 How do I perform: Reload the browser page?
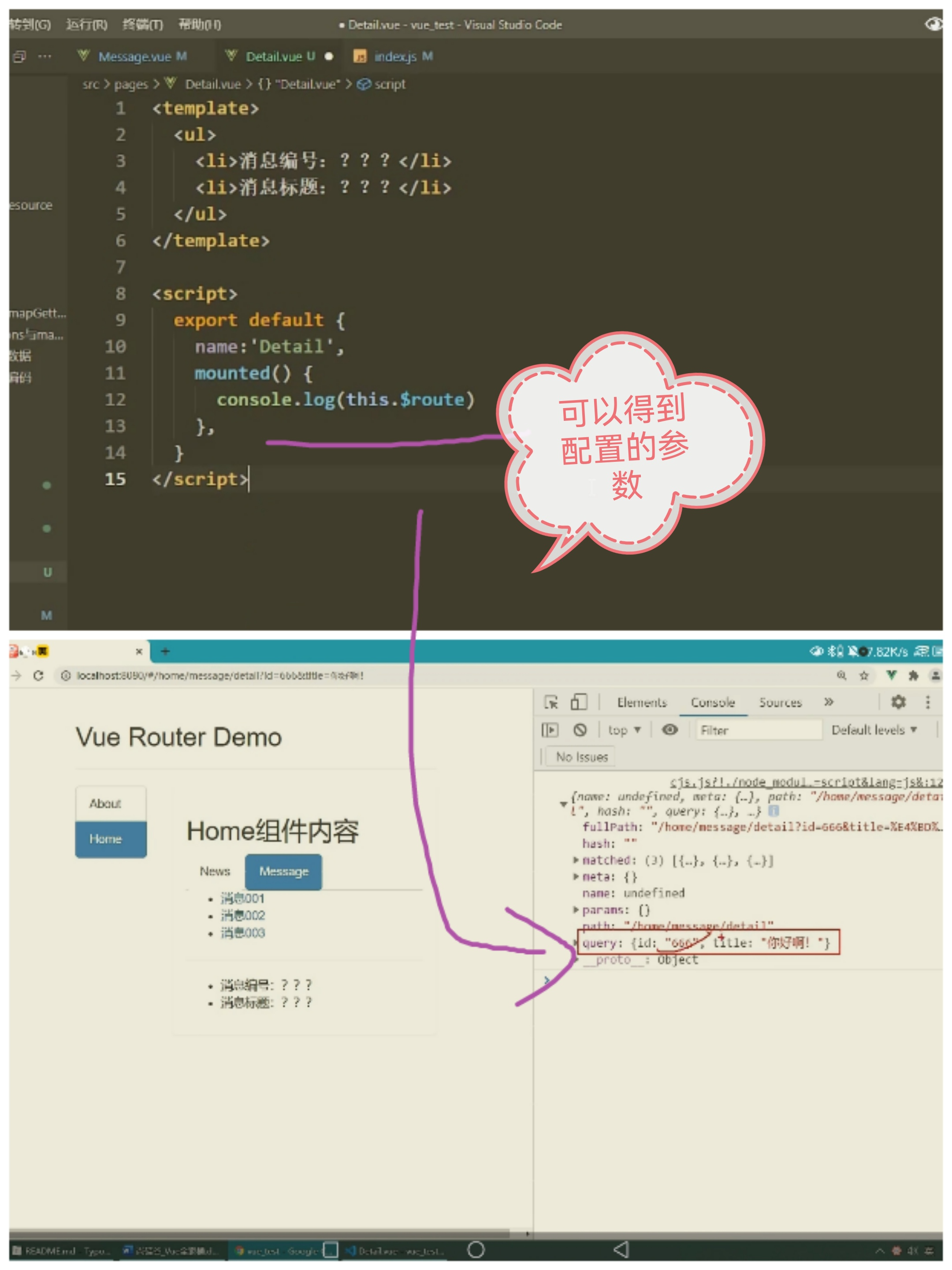coord(38,676)
